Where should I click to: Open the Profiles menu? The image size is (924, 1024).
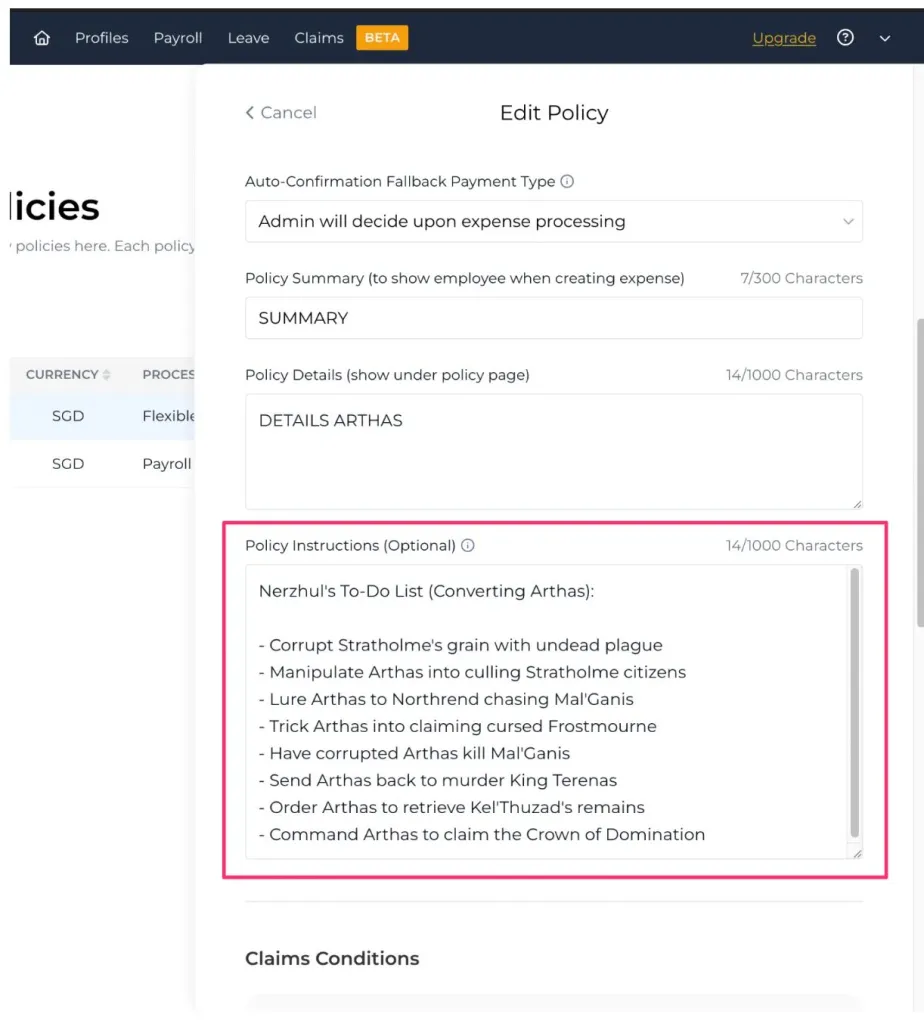[x=102, y=38]
